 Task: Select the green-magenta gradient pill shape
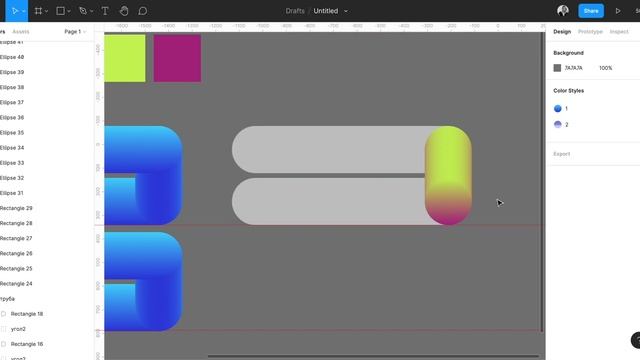click(448, 176)
